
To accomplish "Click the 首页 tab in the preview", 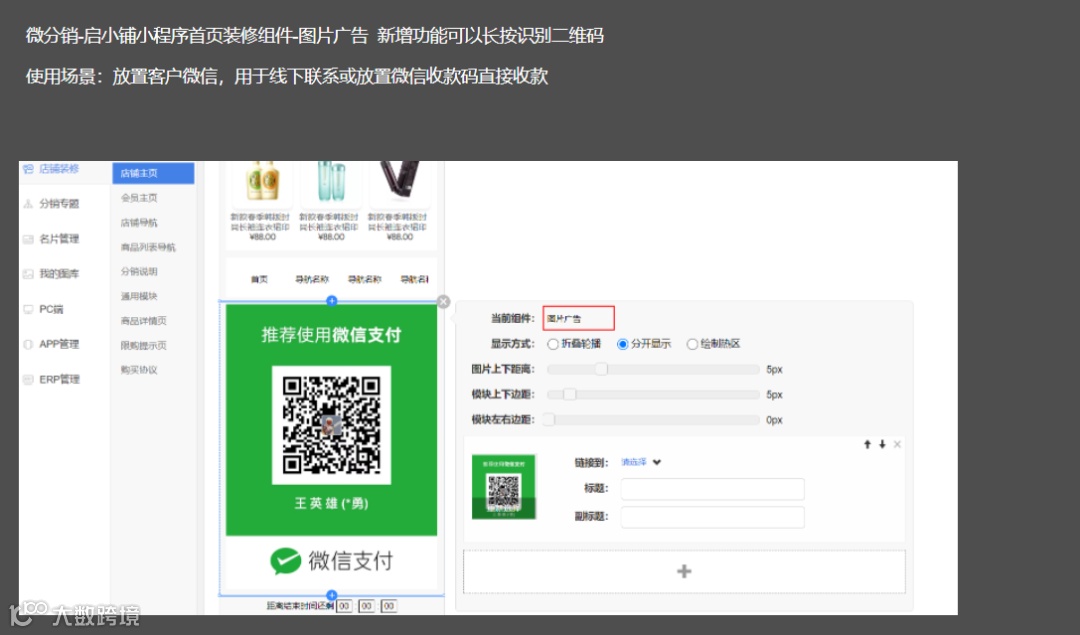I will 259,279.
